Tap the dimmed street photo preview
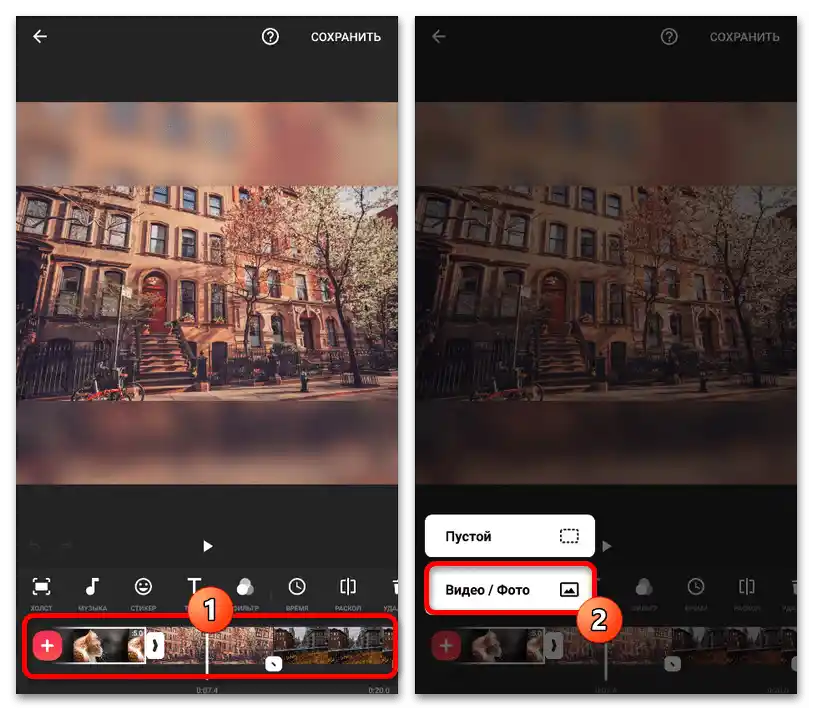Viewport: 813px width, 710px height. pos(606,293)
